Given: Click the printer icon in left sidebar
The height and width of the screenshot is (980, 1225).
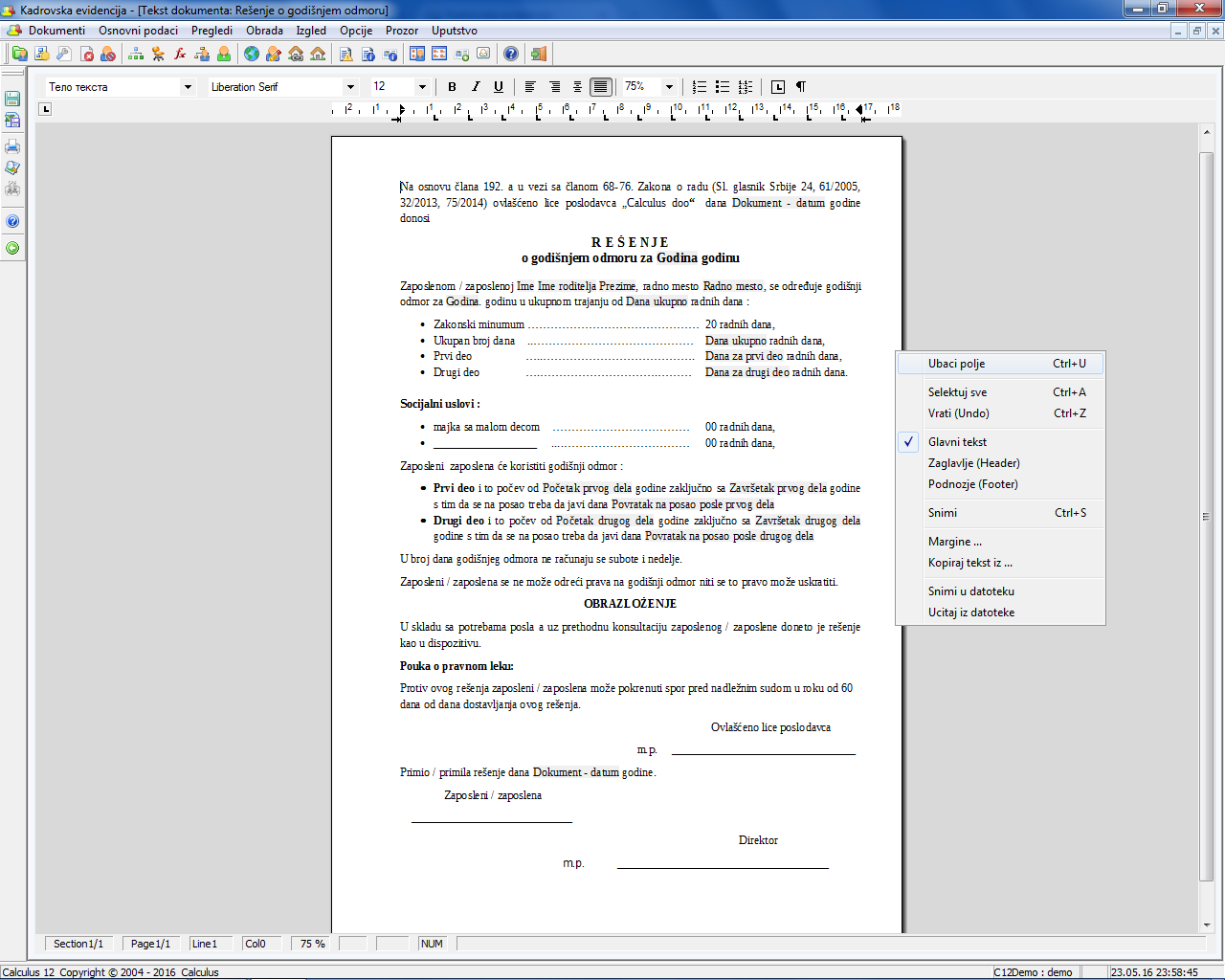Looking at the screenshot, I should [12, 146].
